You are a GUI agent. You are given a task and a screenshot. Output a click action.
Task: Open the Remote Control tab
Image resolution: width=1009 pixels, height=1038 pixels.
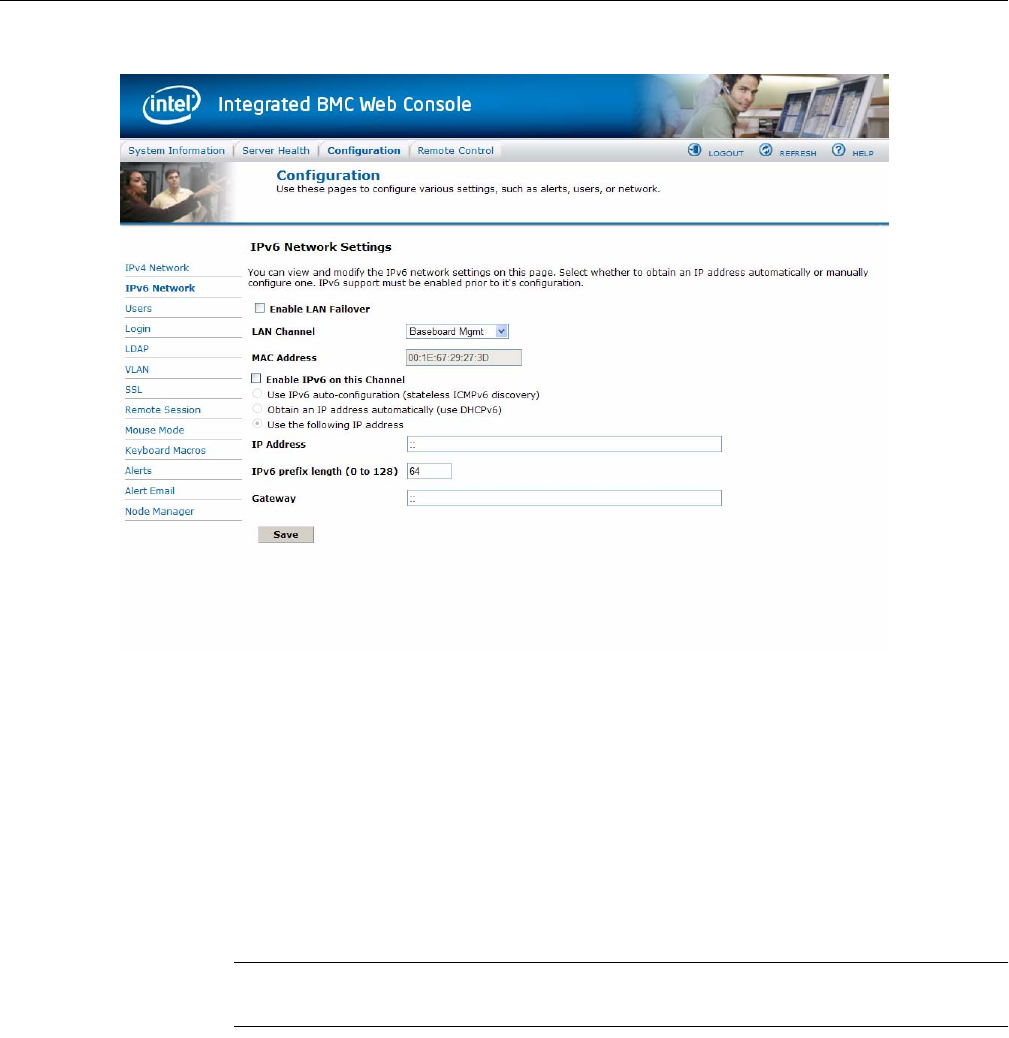456,151
